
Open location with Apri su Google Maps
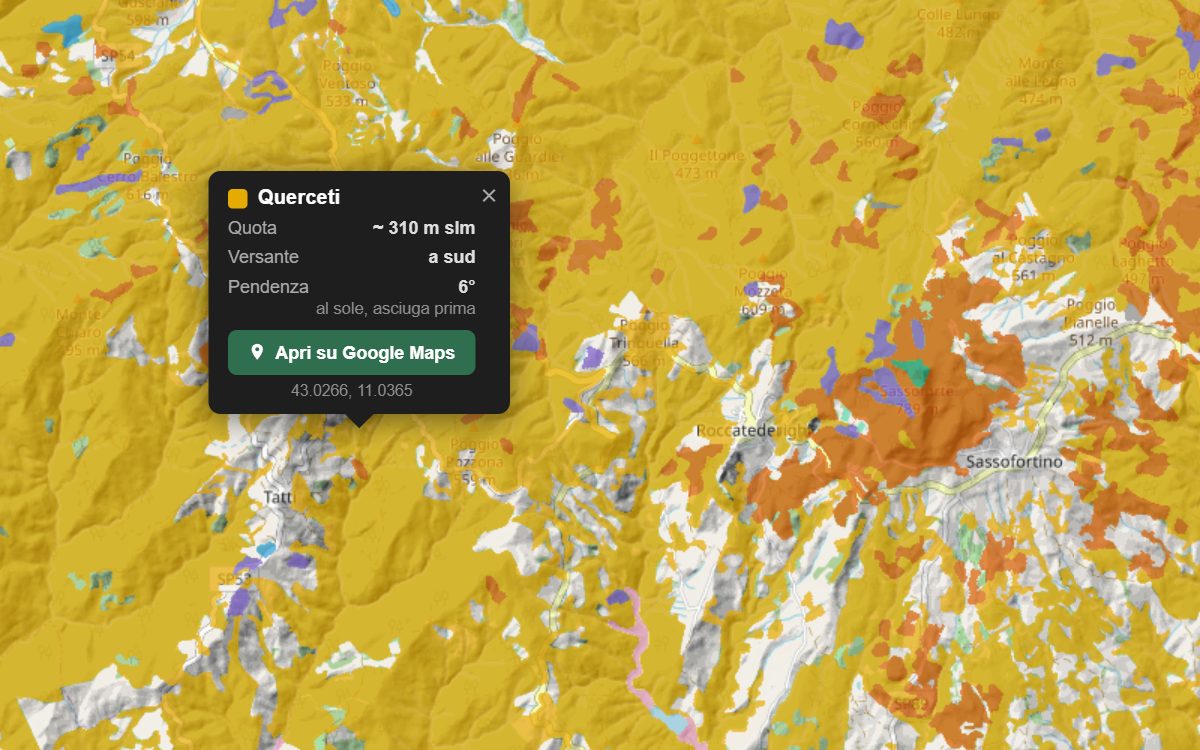351,352
